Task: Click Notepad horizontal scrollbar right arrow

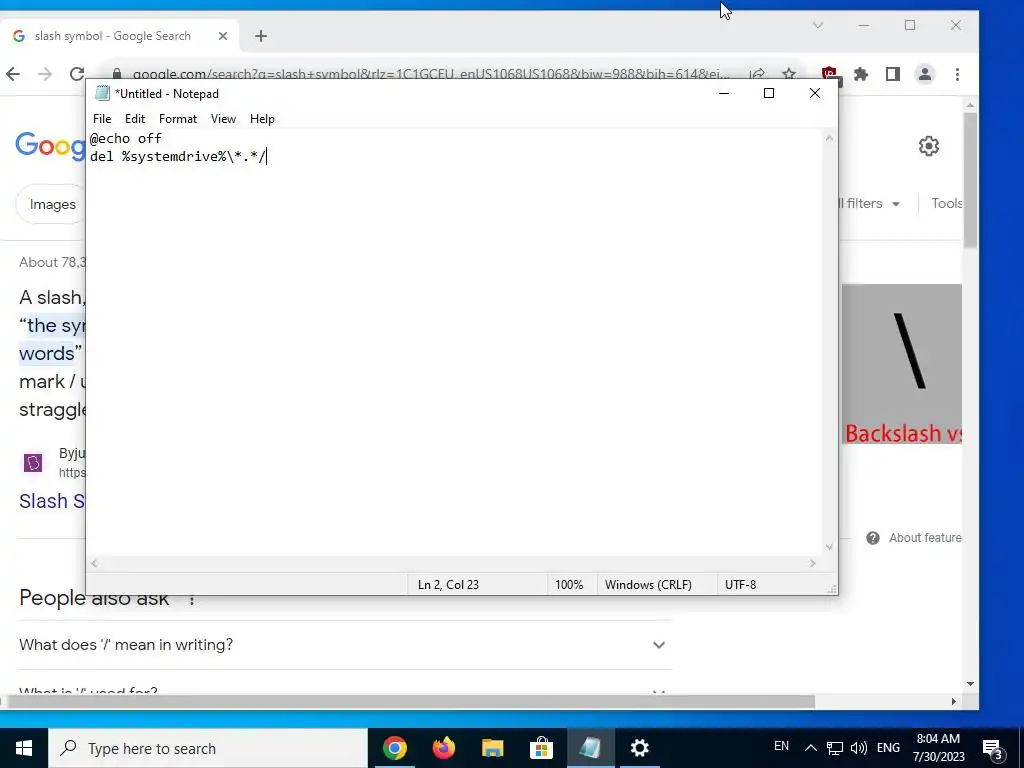Action: [x=812, y=563]
